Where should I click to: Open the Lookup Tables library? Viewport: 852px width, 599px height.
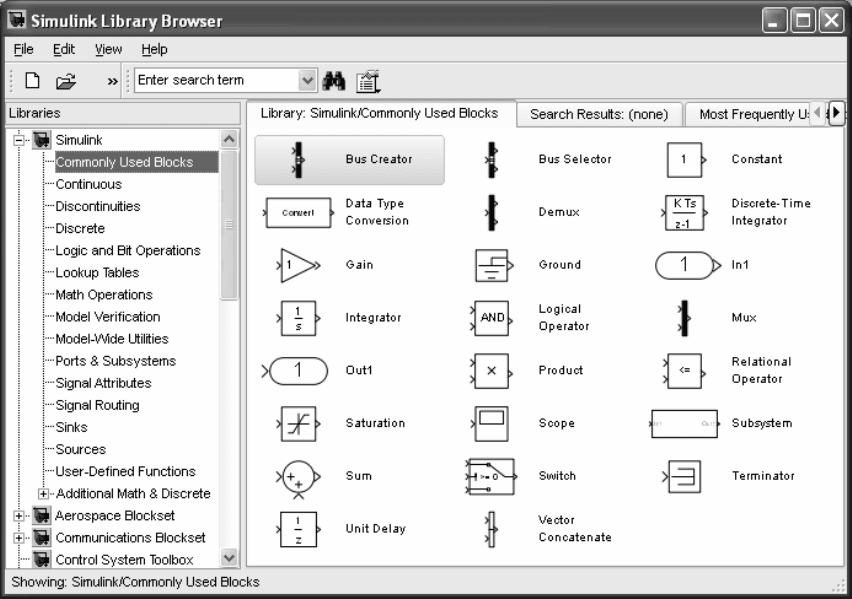(x=97, y=273)
